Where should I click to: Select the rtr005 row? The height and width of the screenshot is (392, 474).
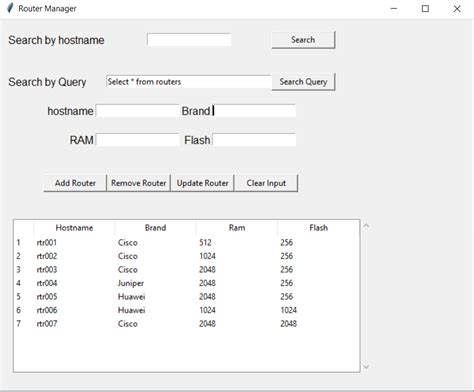pos(187,296)
